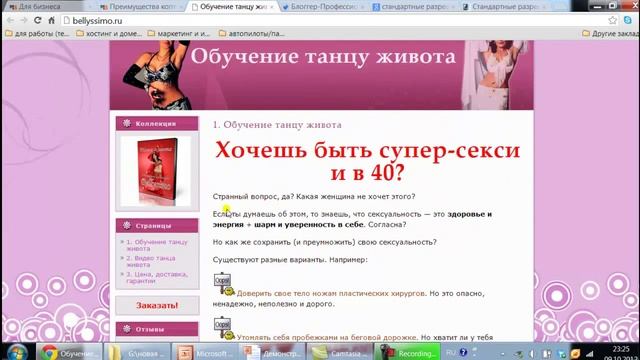
Task: Click the RU language indicator in tray
Action: click(451, 352)
